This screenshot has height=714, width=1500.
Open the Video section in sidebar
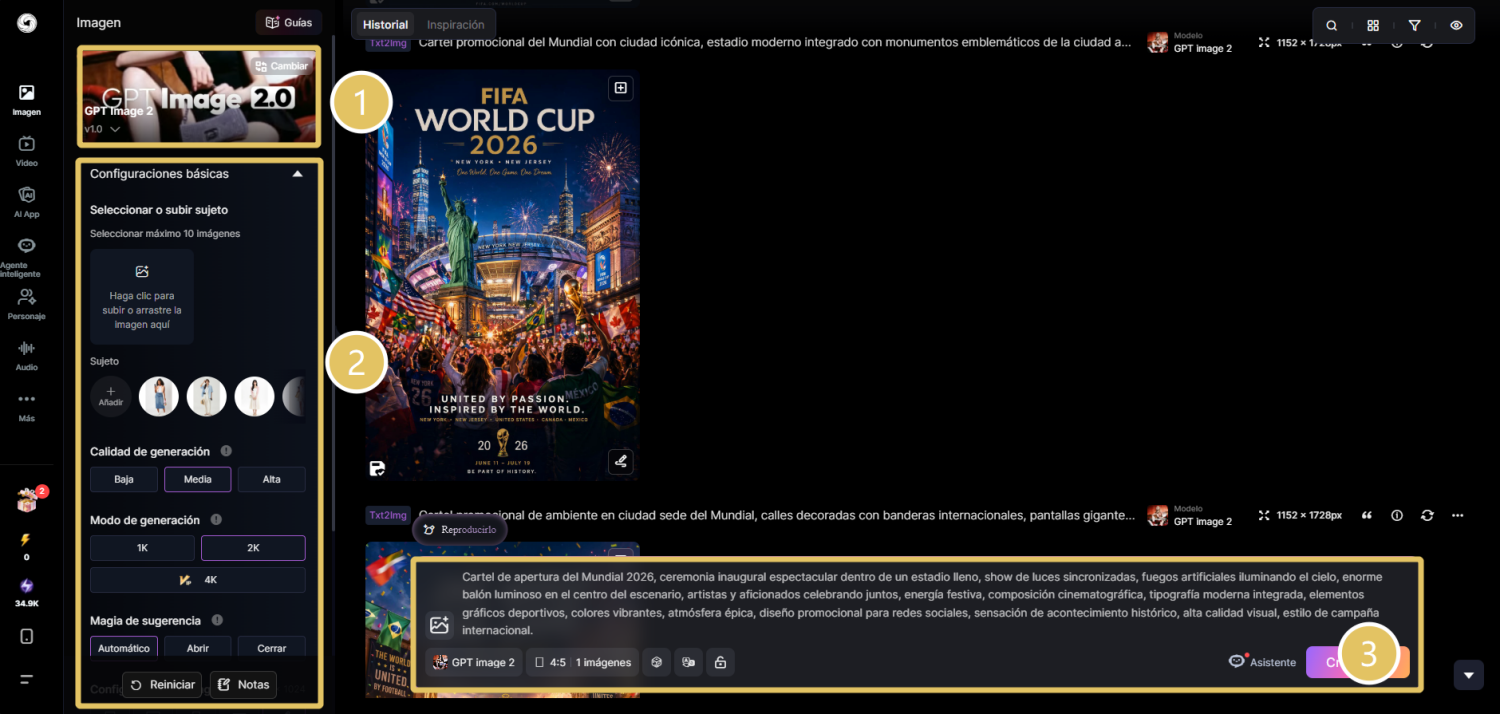(x=27, y=152)
